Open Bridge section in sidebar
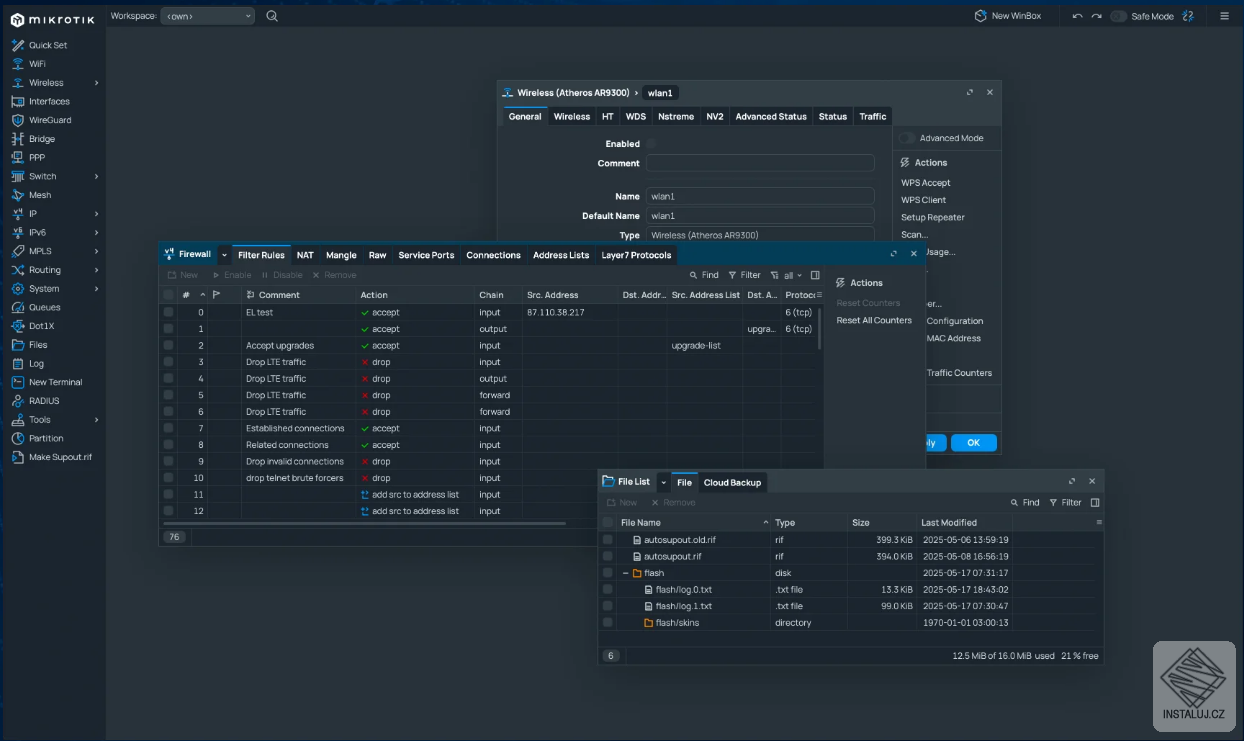1244x741 pixels. click(x=42, y=139)
